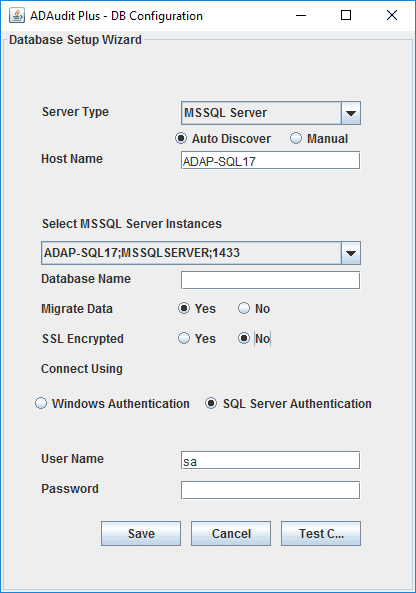Open the Server Type dropdown arrow

tap(351, 113)
